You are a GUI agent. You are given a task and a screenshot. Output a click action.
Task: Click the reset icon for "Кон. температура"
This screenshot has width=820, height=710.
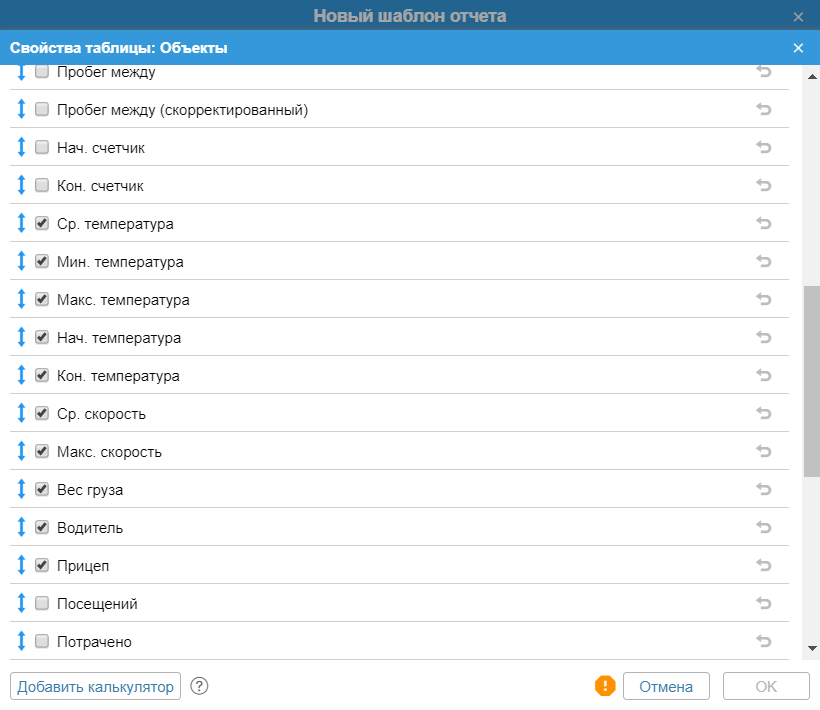763,375
